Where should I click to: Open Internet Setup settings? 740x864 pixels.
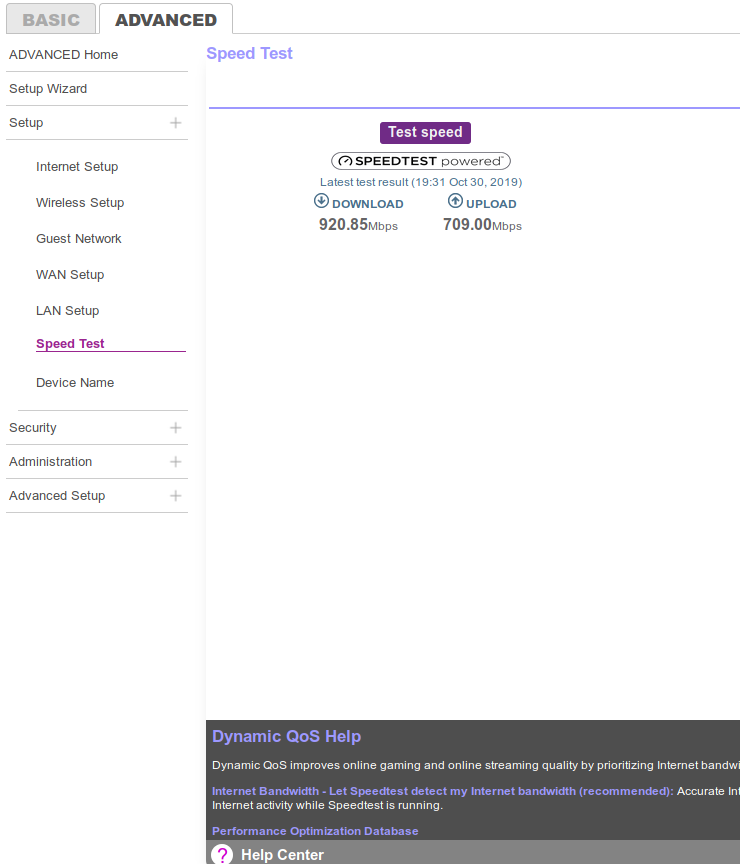click(x=77, y=167)
